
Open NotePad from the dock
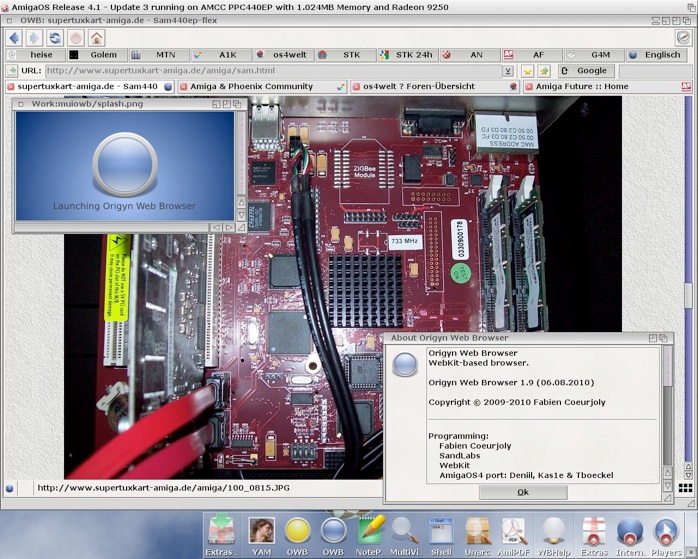point(370,531)
